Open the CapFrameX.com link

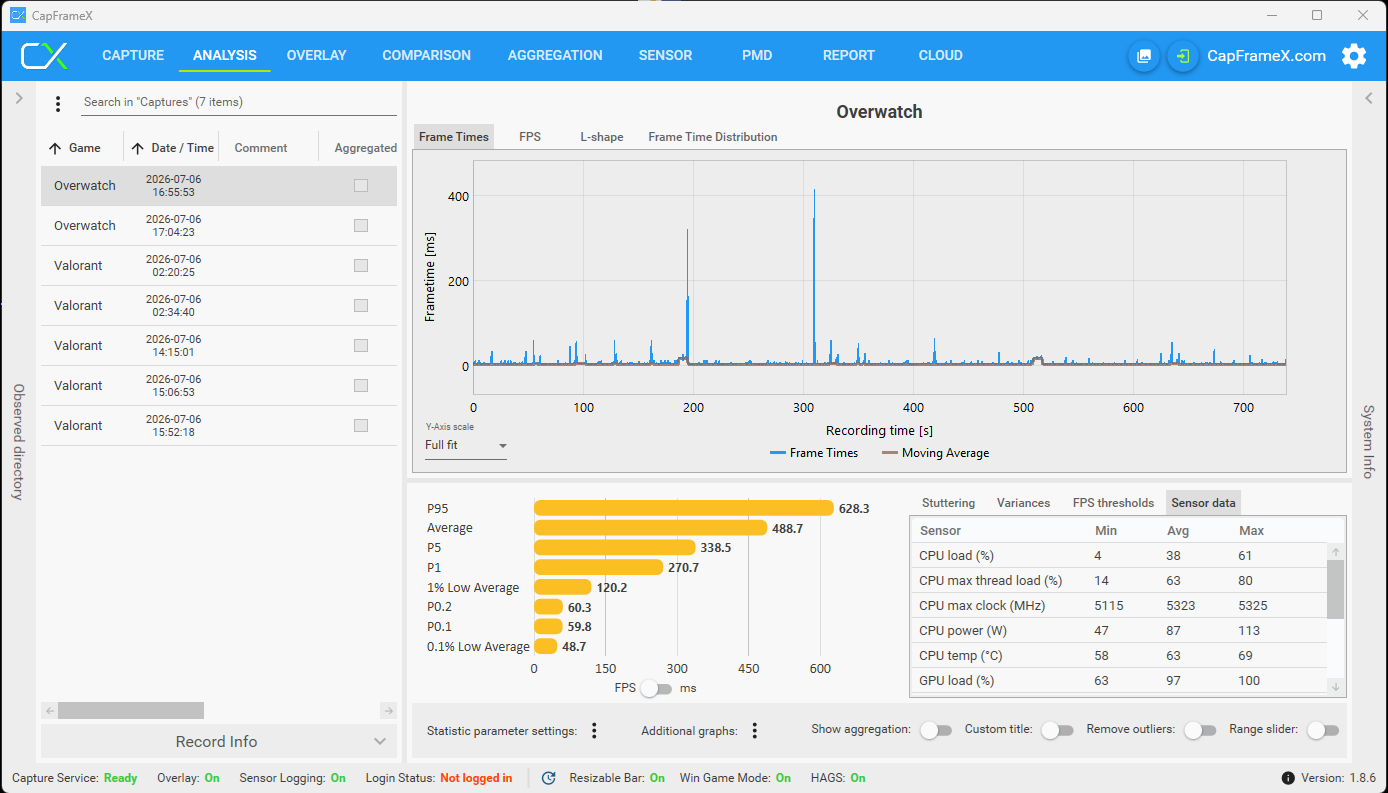click(1267, 56)
